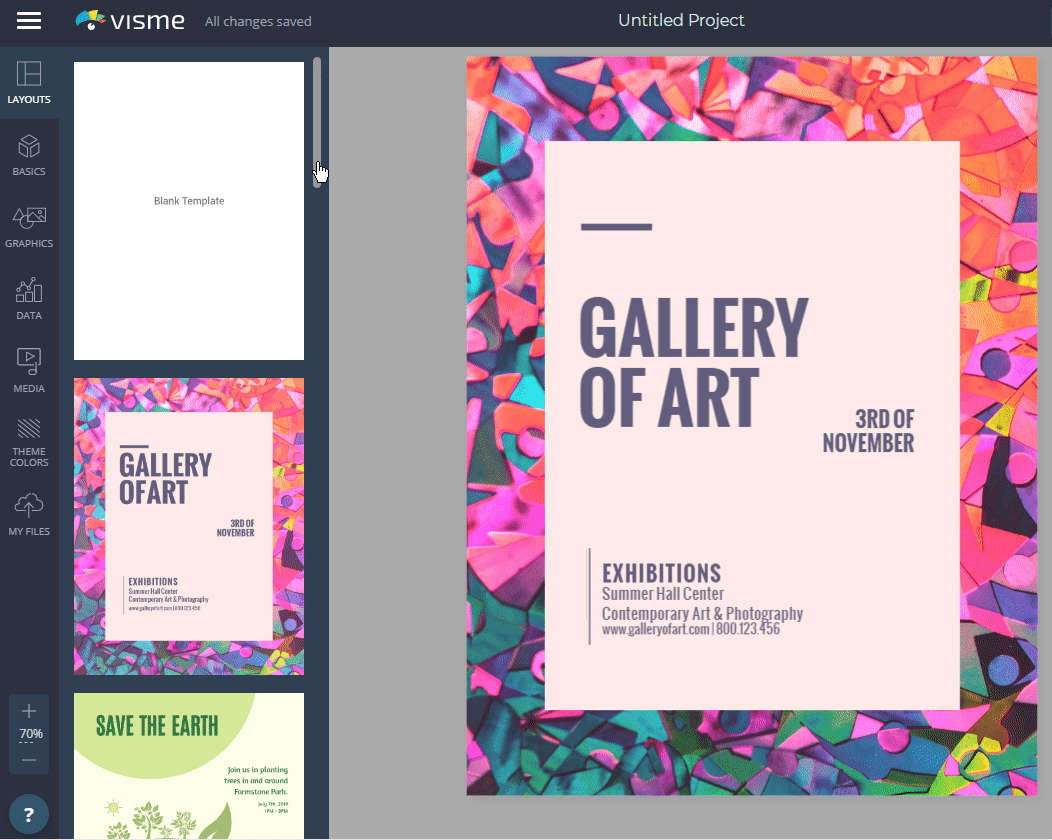
Task: Open the Data panel
Action: tap(29, 299)
